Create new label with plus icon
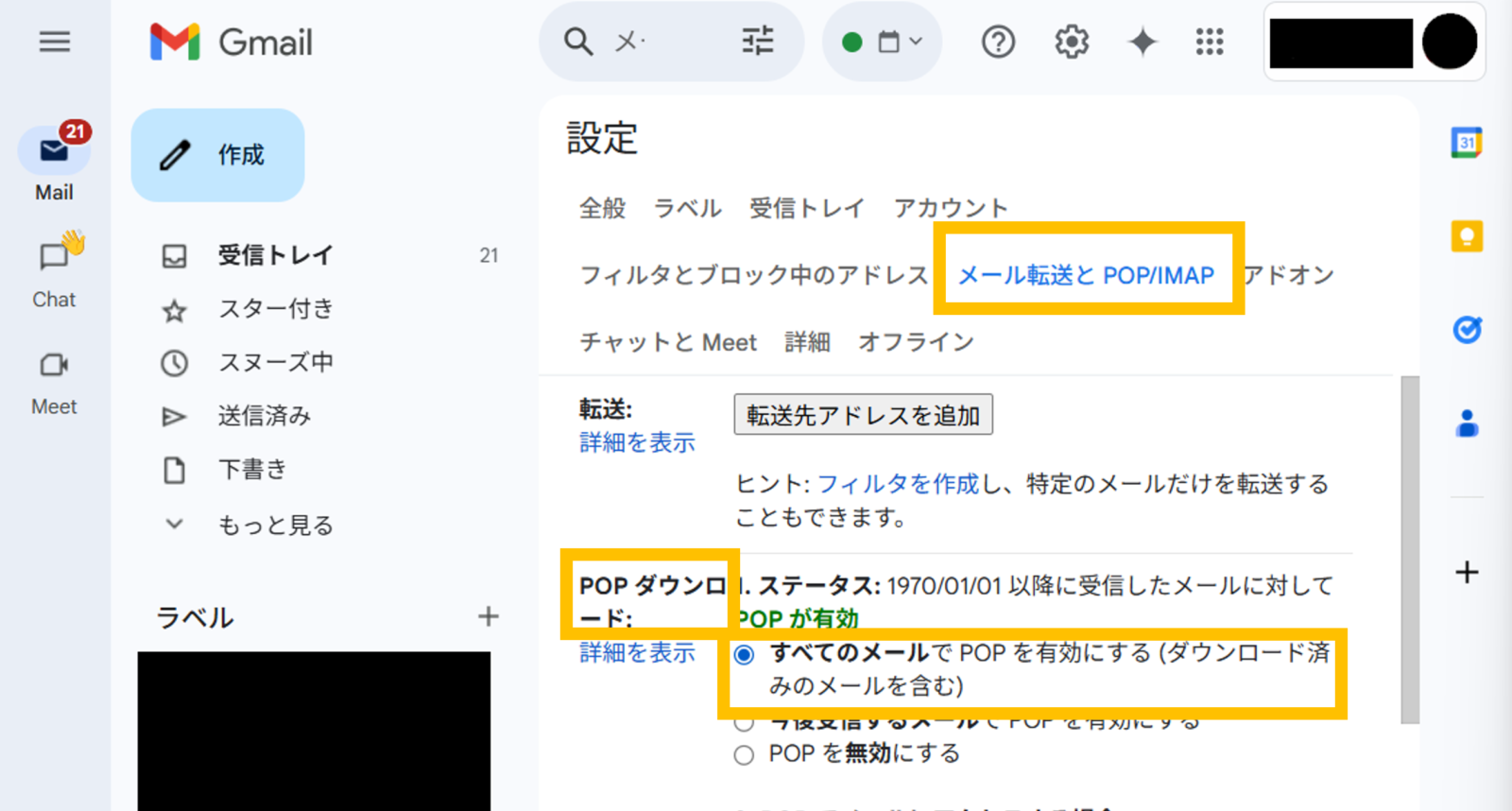 (488, 617)
